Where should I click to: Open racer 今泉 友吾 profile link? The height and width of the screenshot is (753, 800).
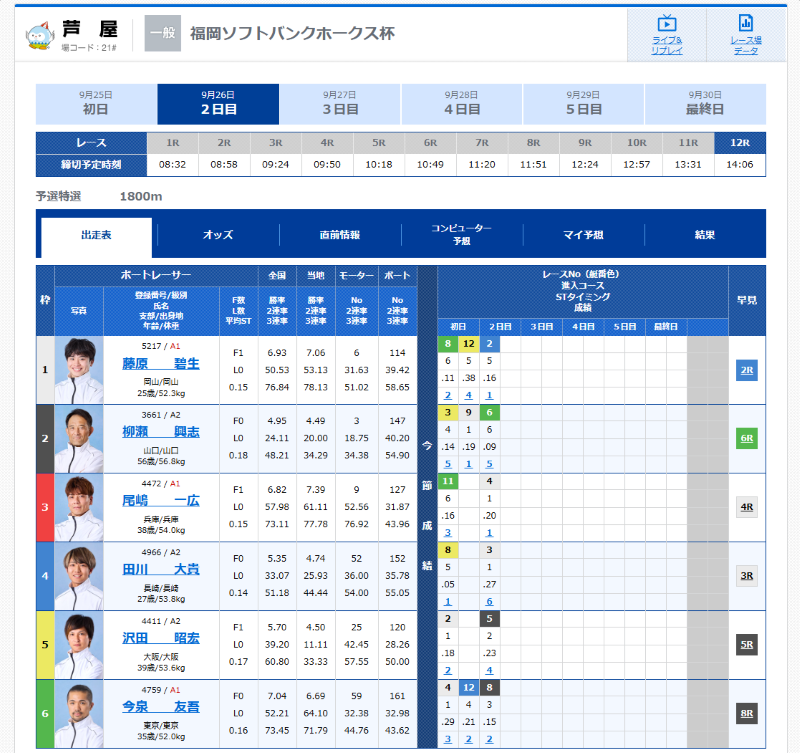click(x=160, y=707)
